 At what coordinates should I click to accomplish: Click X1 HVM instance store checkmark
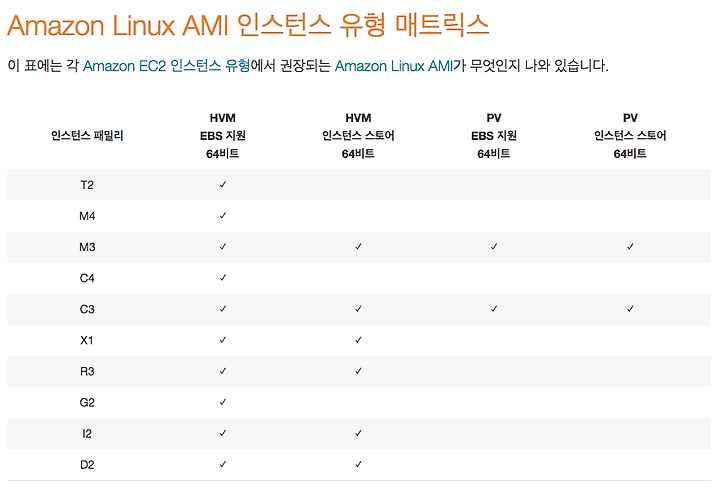[x=358, y=340]
